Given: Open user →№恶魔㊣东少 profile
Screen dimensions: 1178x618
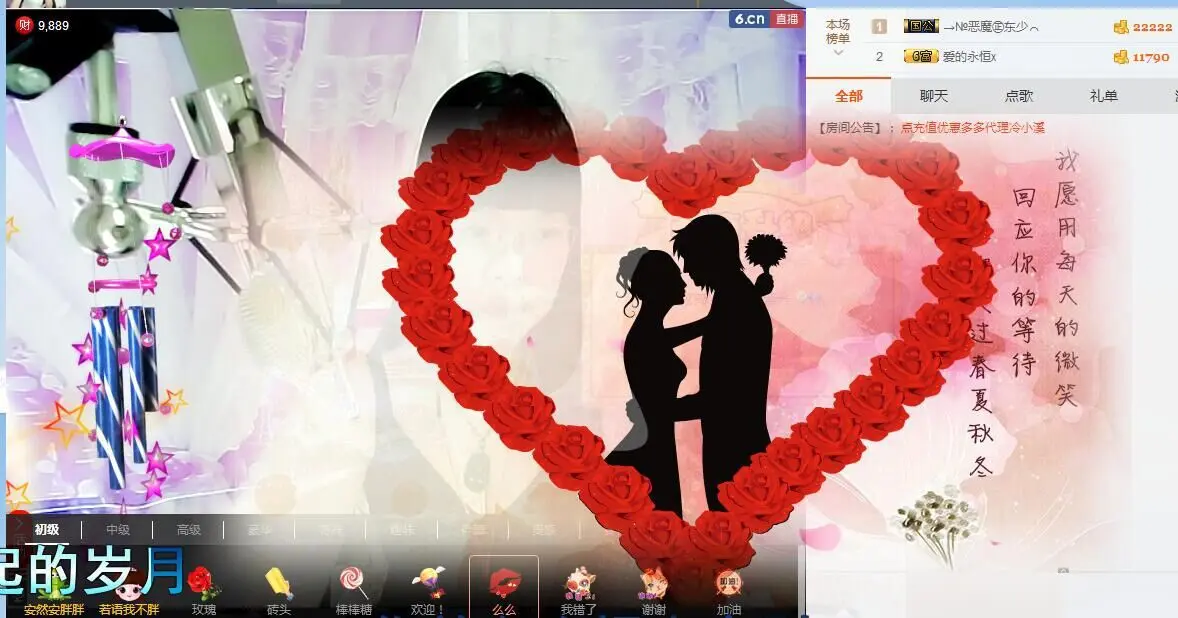Looking at the screenshot, I should tap(991, 27).
